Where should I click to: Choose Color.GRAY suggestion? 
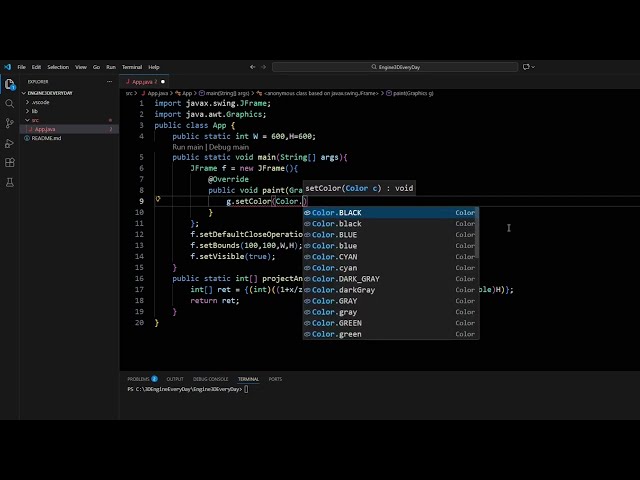click(x=391, y=301)
